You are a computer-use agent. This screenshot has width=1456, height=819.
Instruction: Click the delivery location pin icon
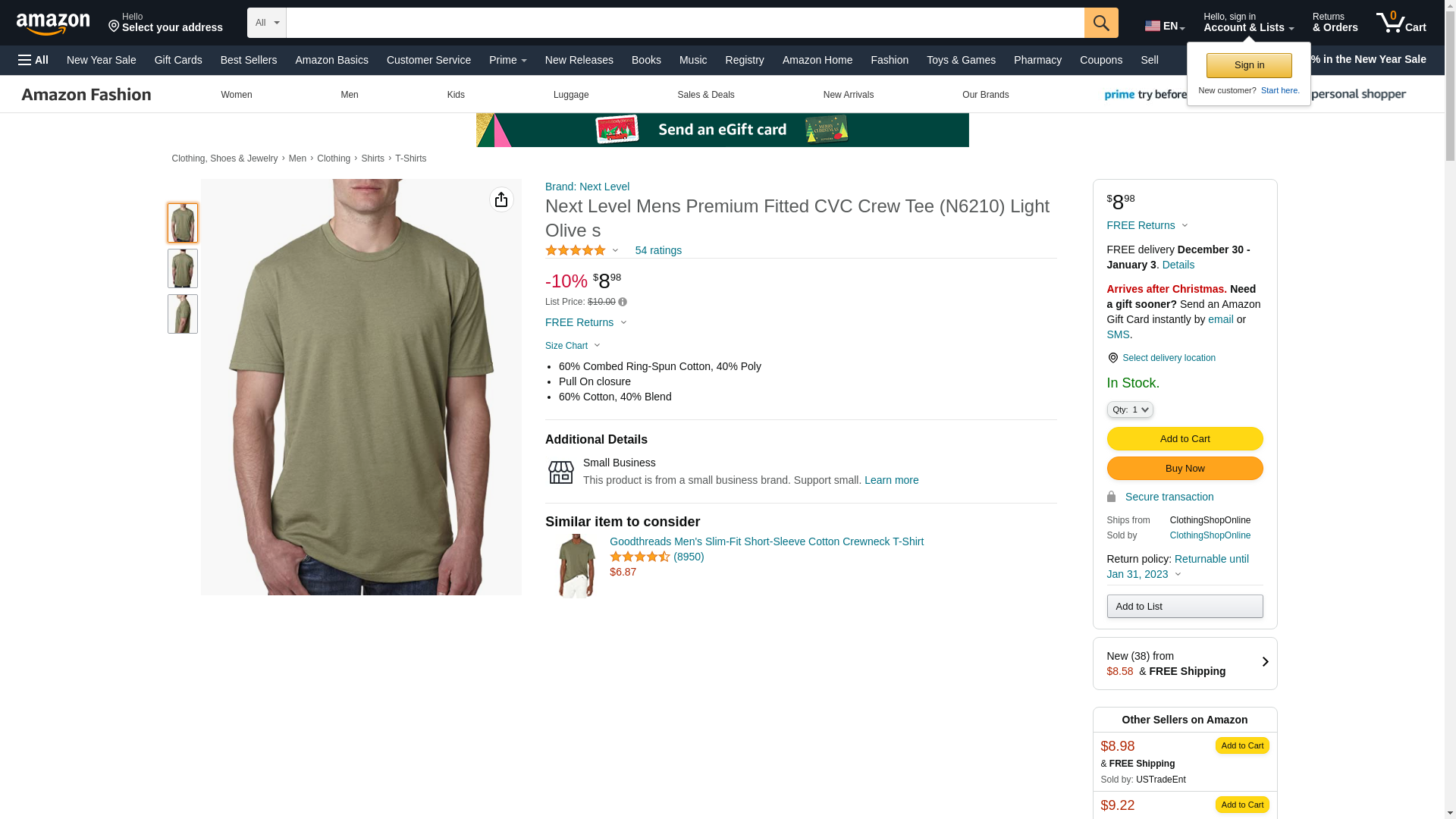tap(1112, 358)
